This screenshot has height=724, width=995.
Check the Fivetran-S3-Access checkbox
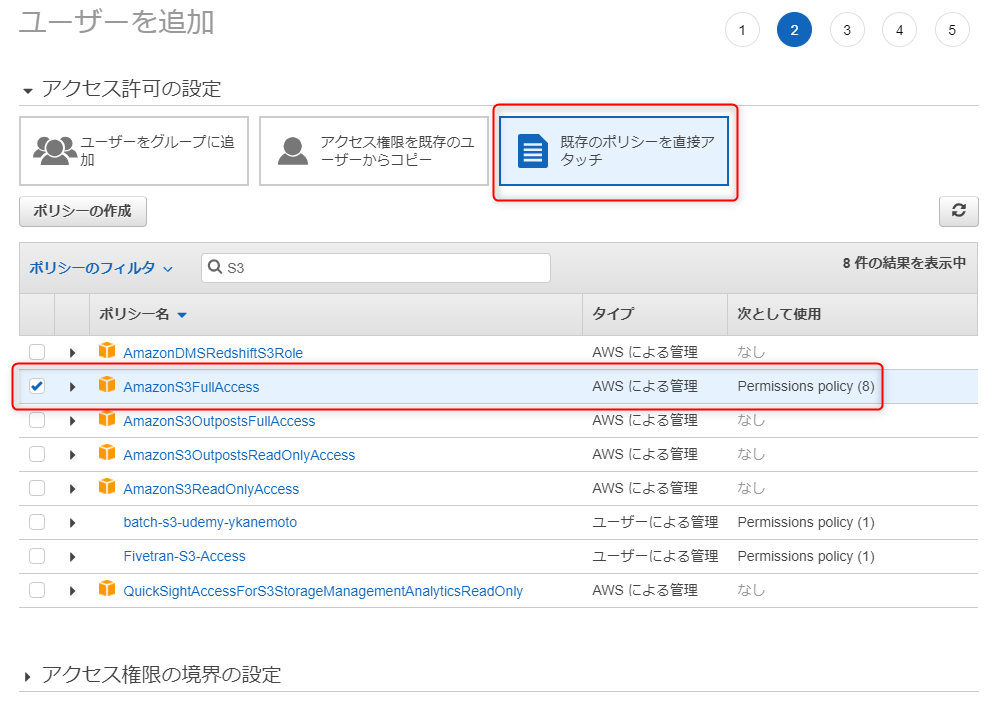37,556
